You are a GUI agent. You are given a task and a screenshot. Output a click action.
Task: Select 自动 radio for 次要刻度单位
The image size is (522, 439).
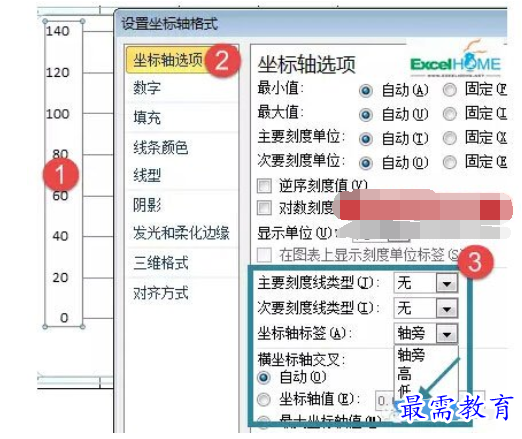(366, 163)
